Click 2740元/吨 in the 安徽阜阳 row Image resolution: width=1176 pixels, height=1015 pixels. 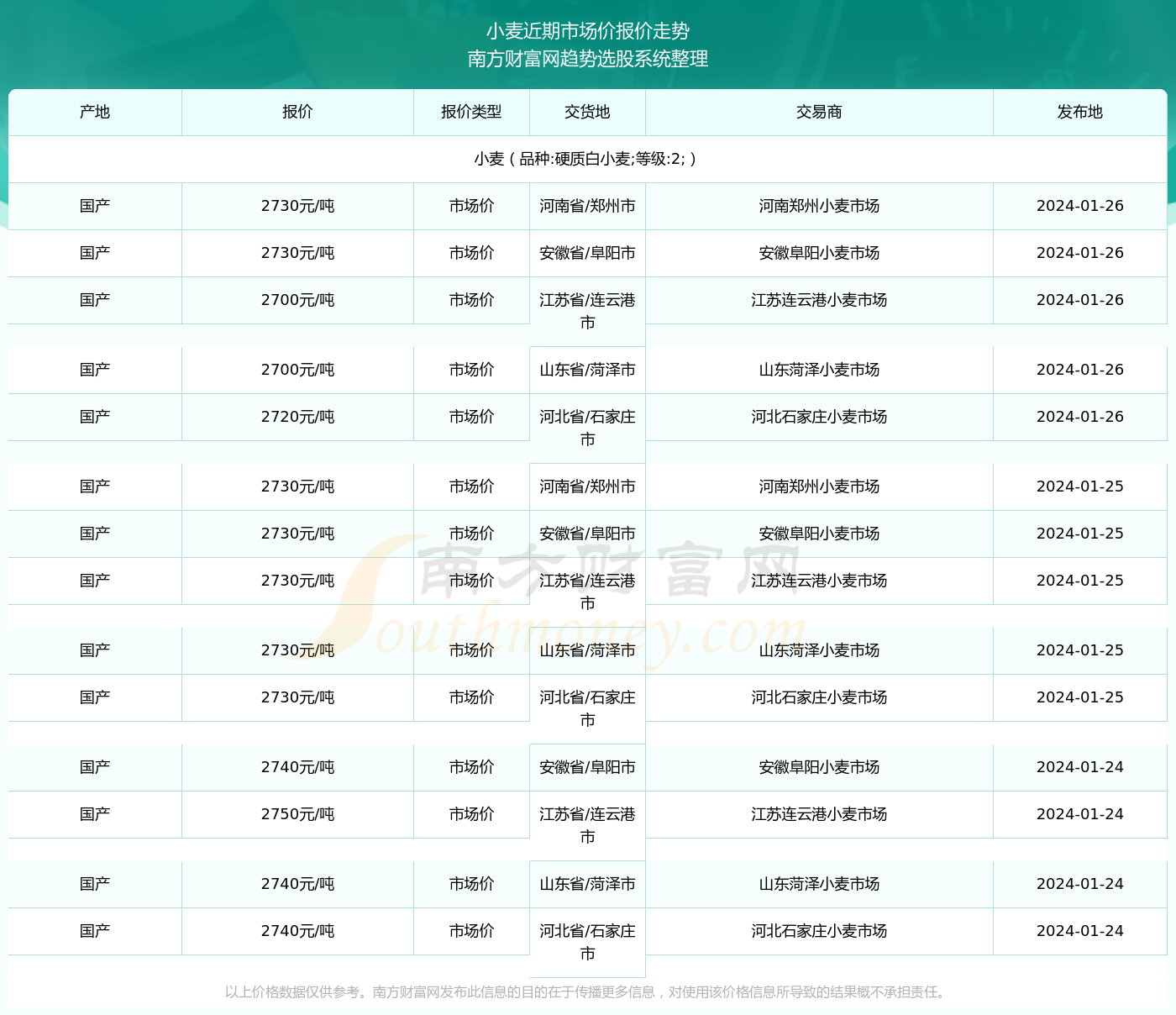297,767
